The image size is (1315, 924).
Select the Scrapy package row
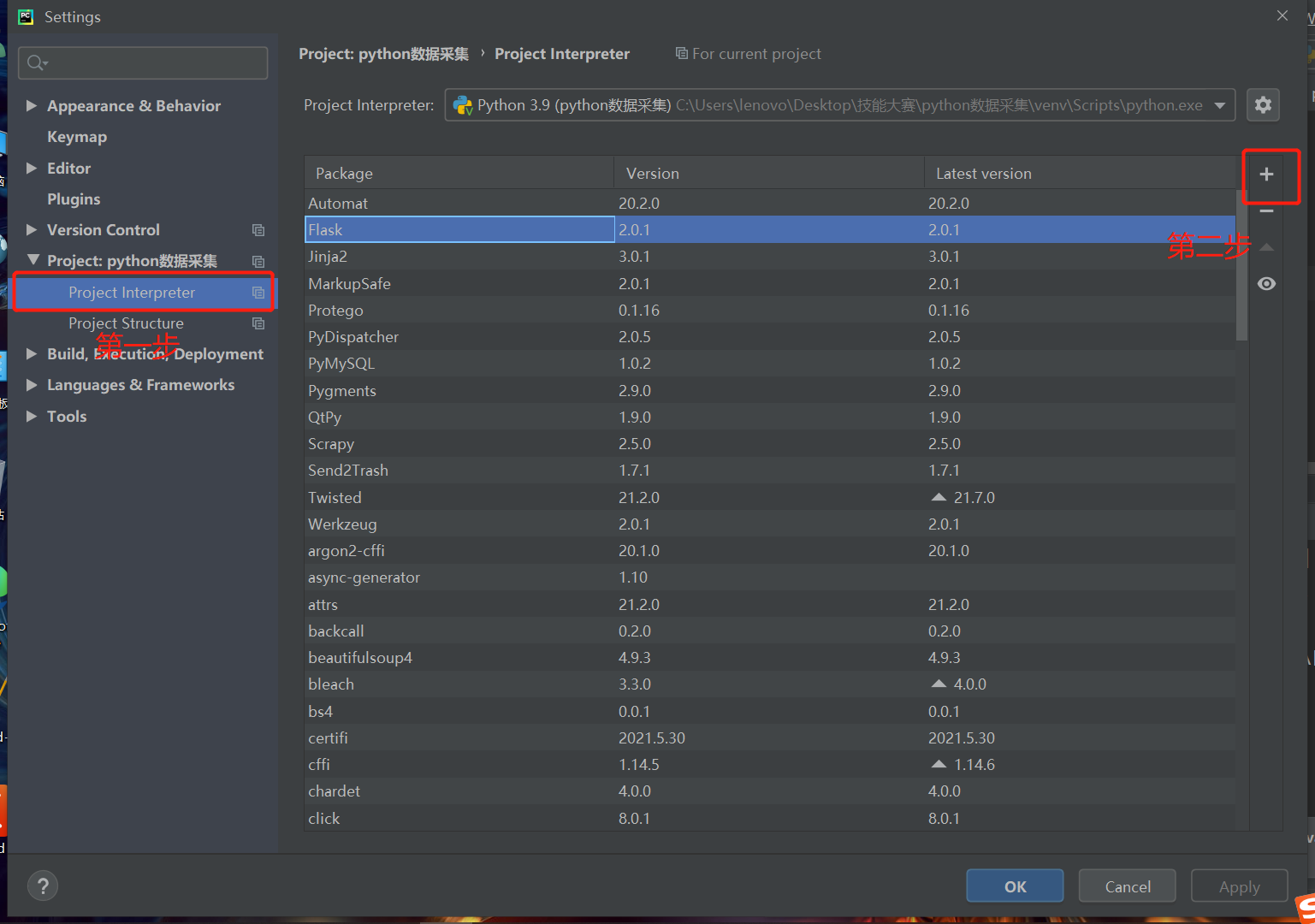click(x=770, y=444)
